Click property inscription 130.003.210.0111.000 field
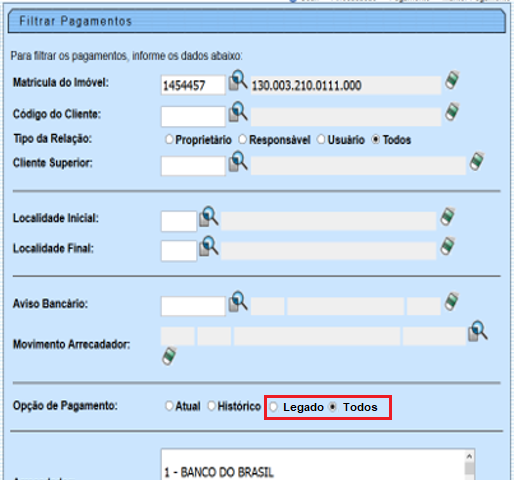Image resolution: width=514 pixels, height=480 pixels. pos(346,86)
